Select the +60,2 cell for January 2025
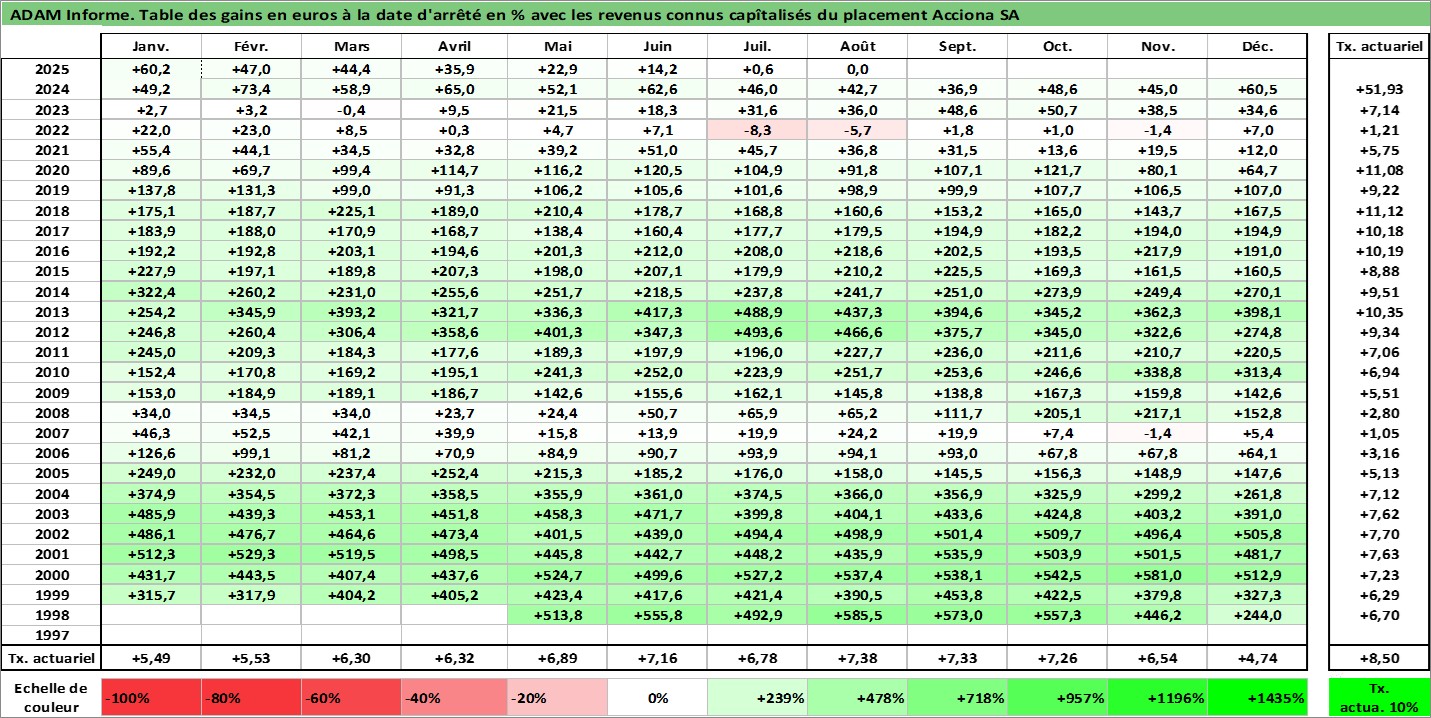Image resolution: width=1431 pixels, height=718 pixels. [152, 69]
